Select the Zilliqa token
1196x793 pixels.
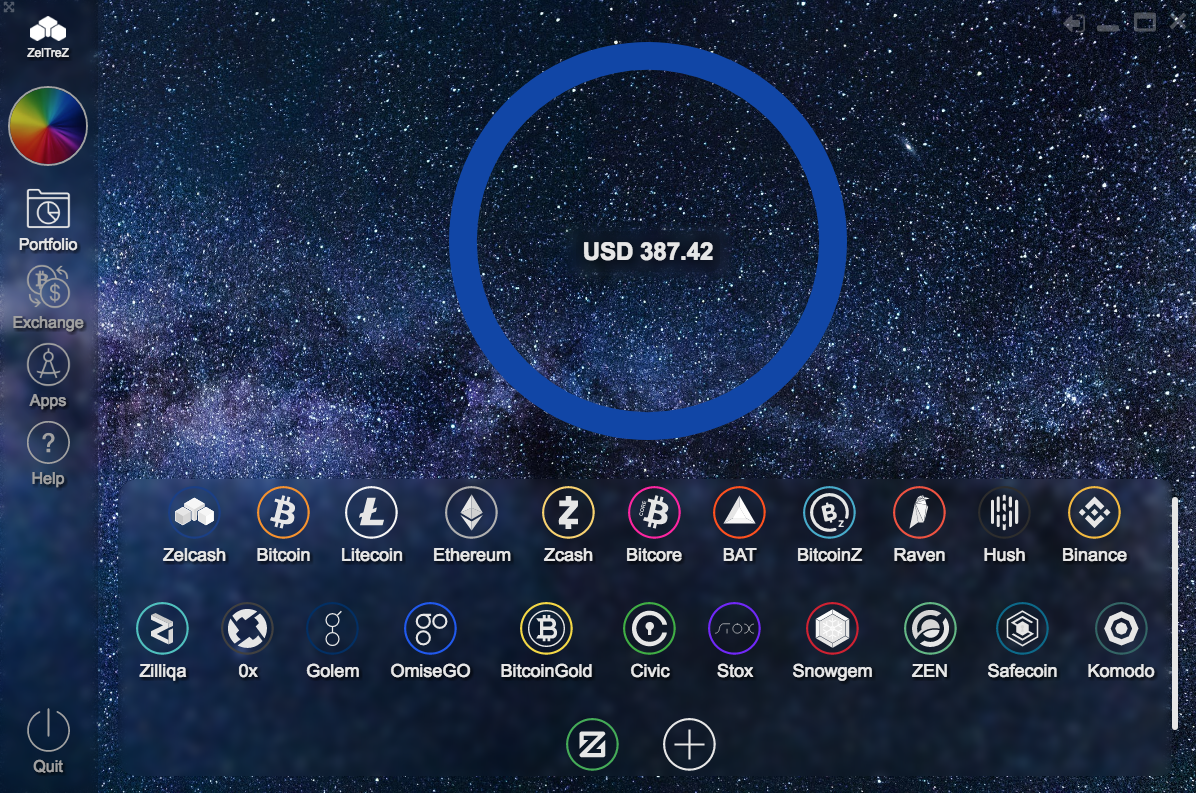point(162,642)
